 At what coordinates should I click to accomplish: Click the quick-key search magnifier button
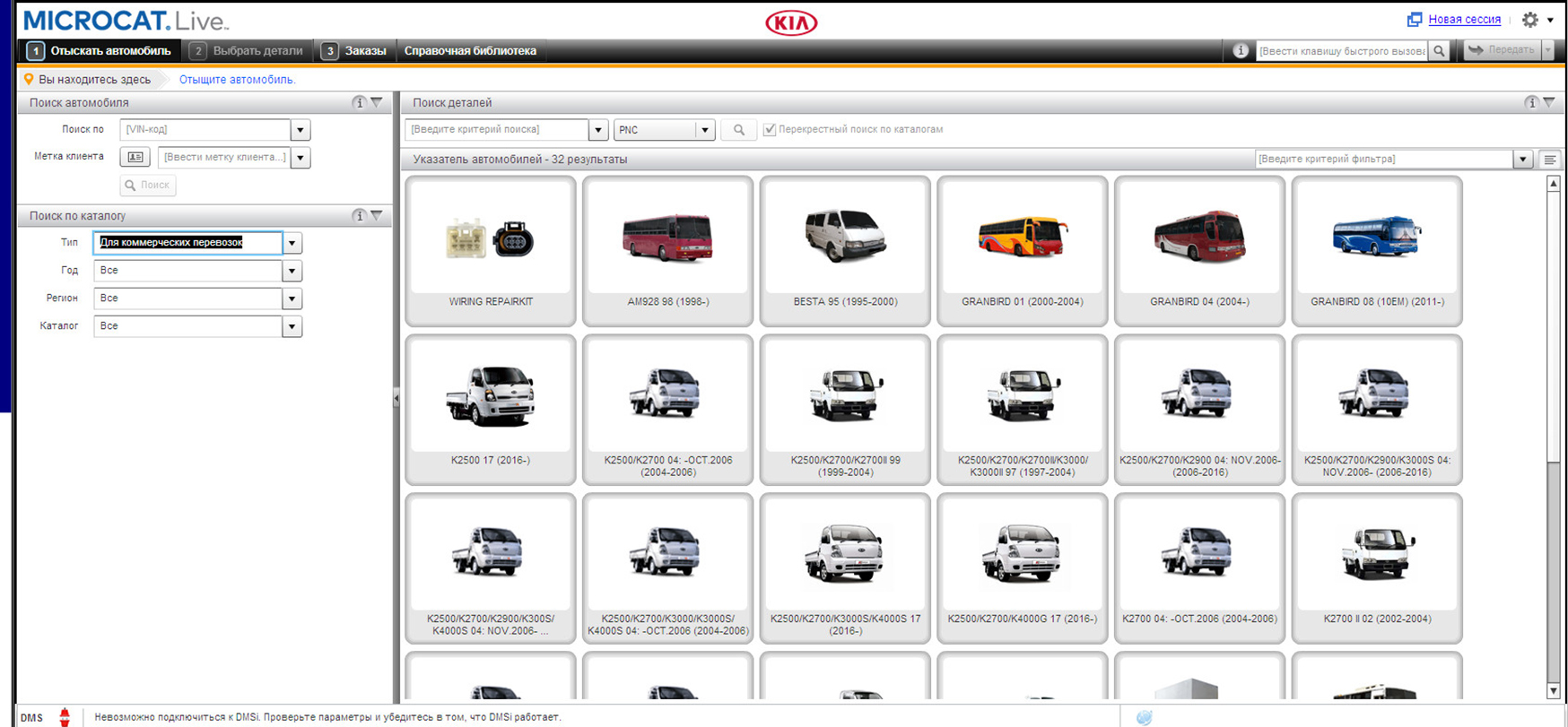click(x=1440, y=51)
